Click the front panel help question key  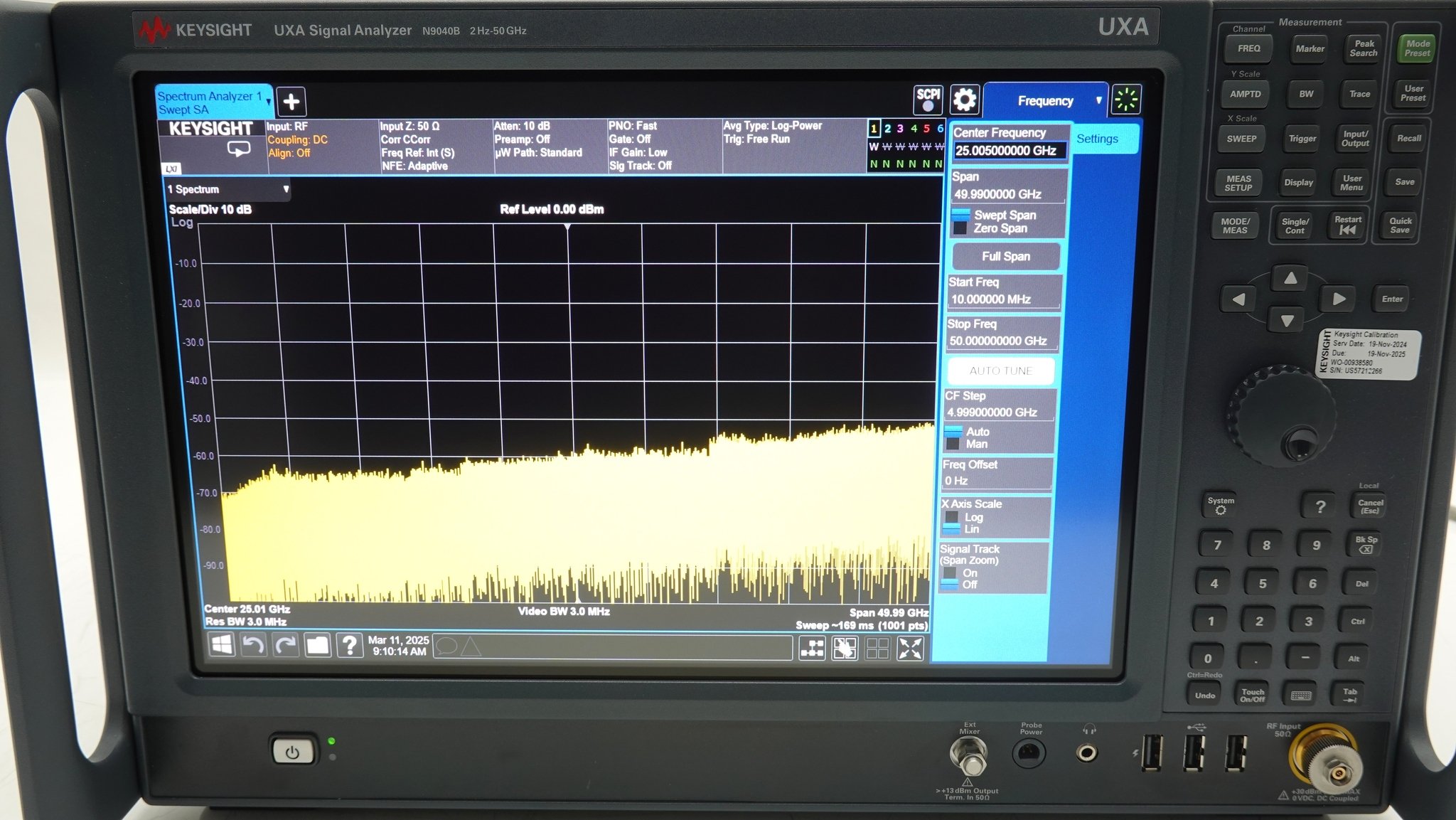tap(1320, 506)
